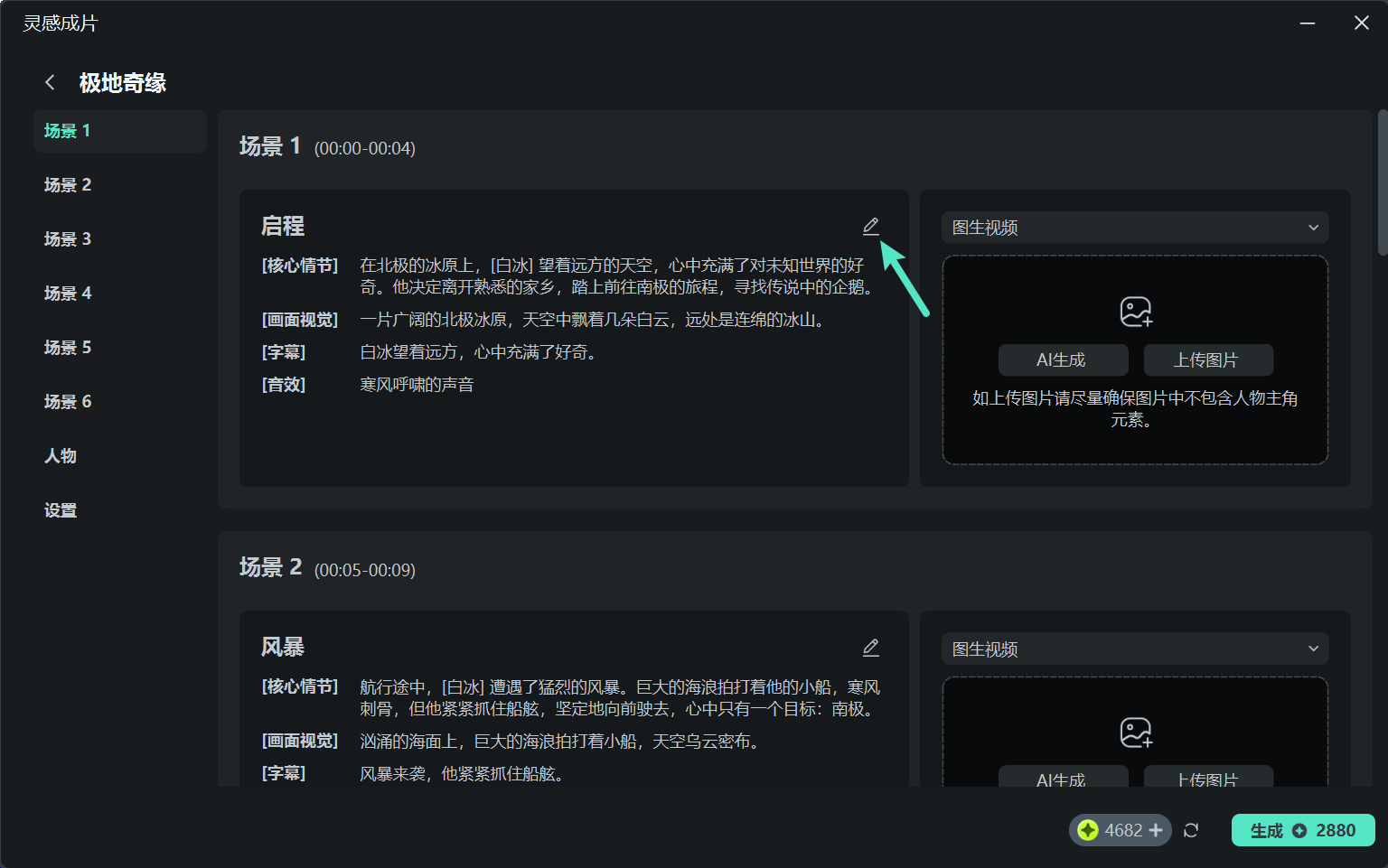Click the [画面视觉] label in the 启程 card
The image size is (1388, 868).
(x=300, y=320)
